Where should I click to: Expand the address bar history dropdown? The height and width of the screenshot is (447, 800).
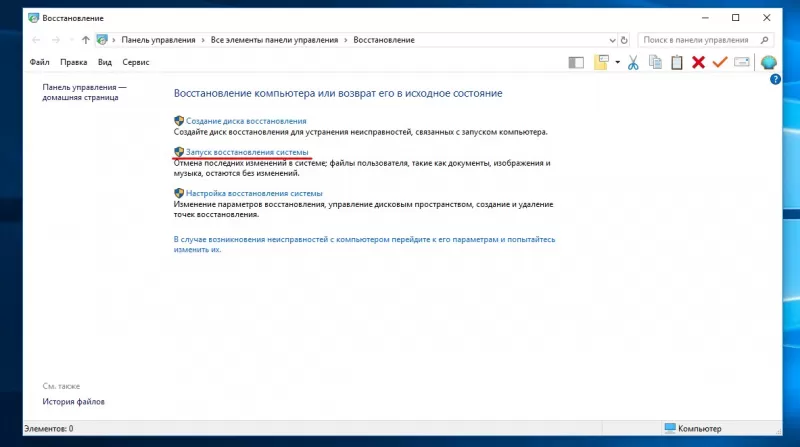[x=612, y=40]
